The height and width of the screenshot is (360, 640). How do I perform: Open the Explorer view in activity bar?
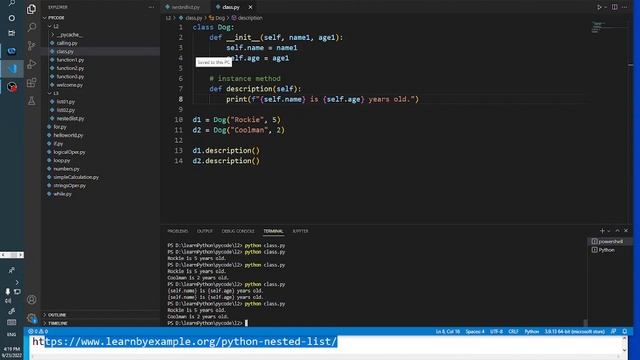[31, 9]
